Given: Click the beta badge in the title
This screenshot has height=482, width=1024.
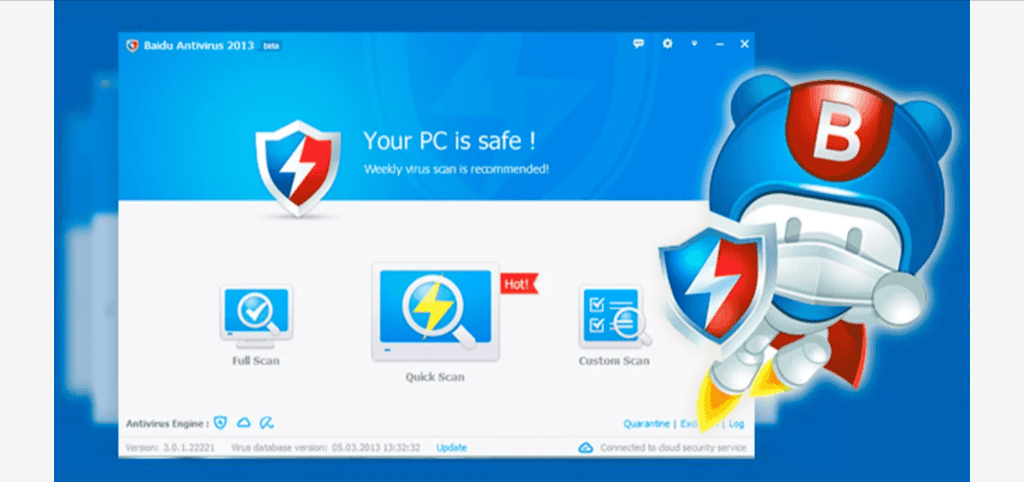Looking at the screenshot, I should click(271, 46).
